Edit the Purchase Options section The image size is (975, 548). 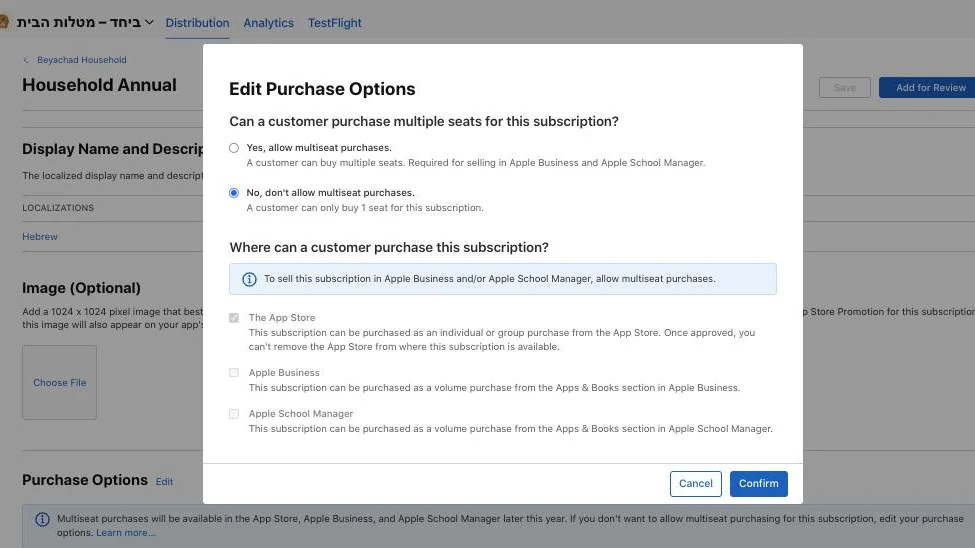[x=164, y=481]
